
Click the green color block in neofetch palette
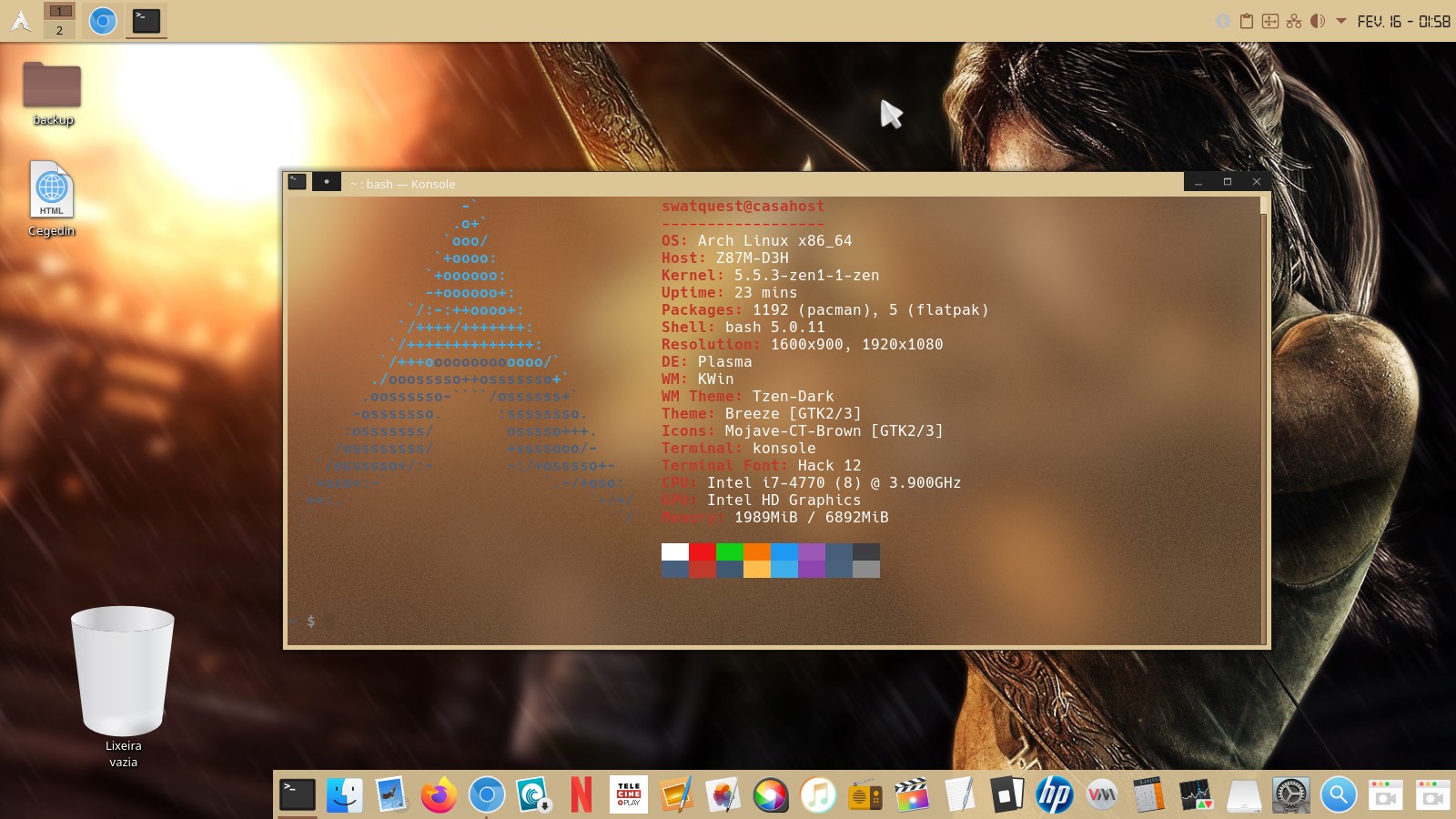coord(730,551)
